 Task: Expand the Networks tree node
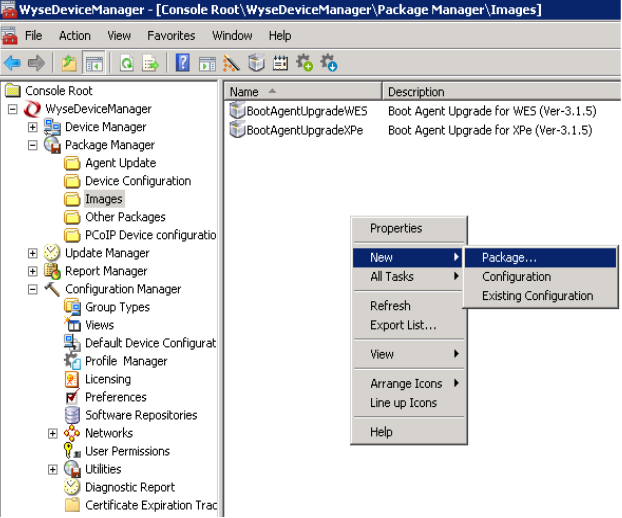point(53,433)
